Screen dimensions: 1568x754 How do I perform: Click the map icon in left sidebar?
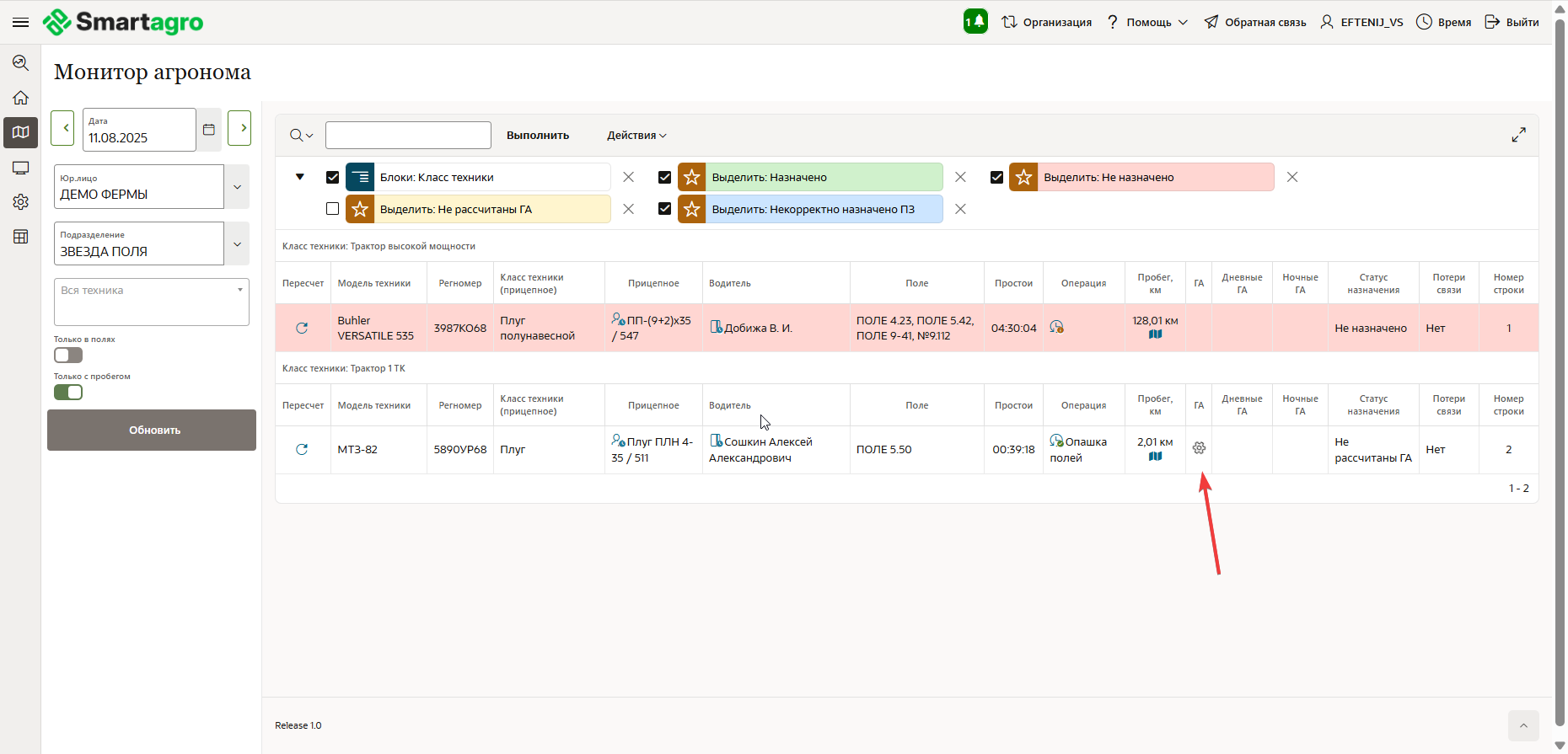coord(21,132)
